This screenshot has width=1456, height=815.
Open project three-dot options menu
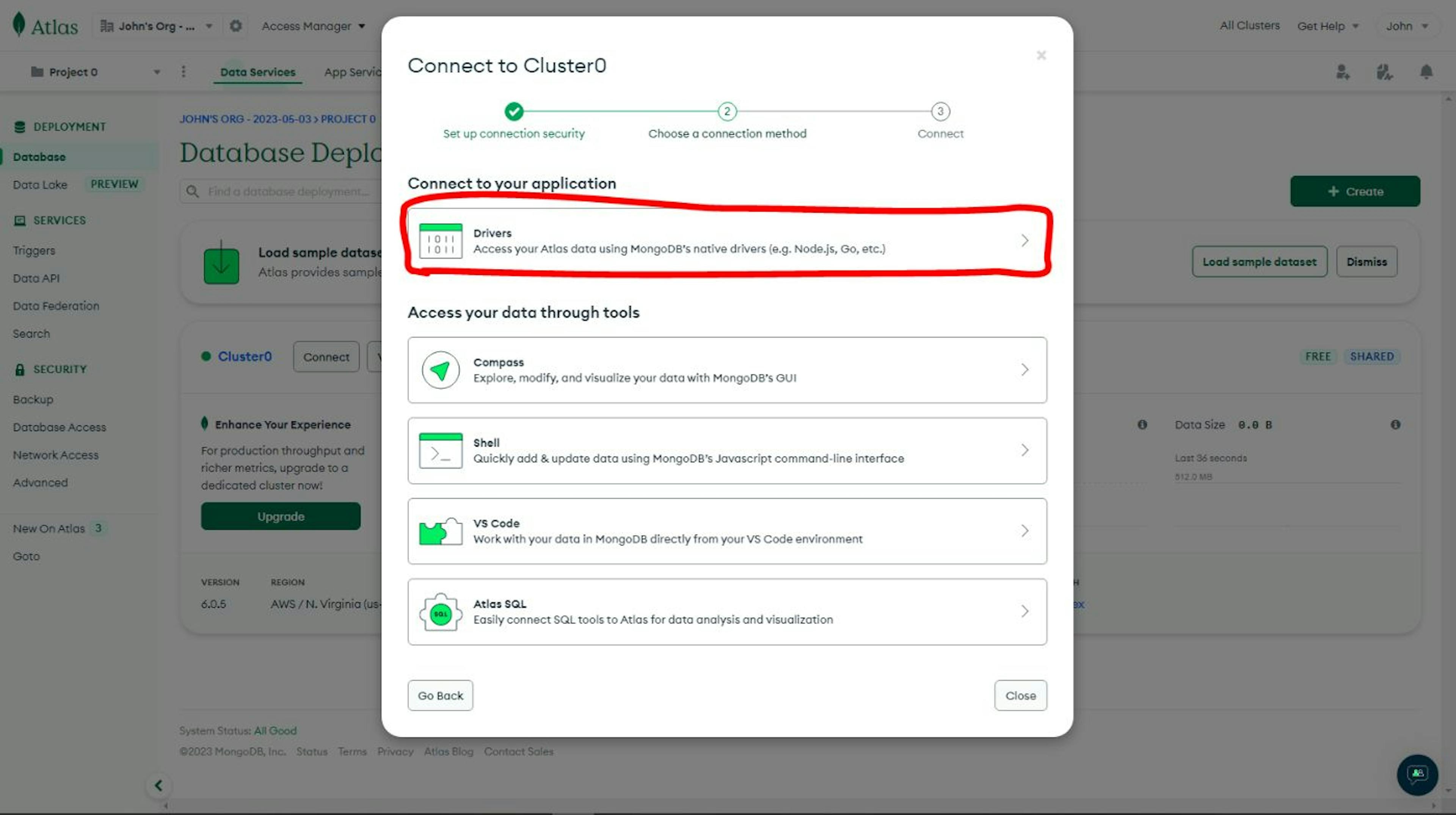pos(183,71)
